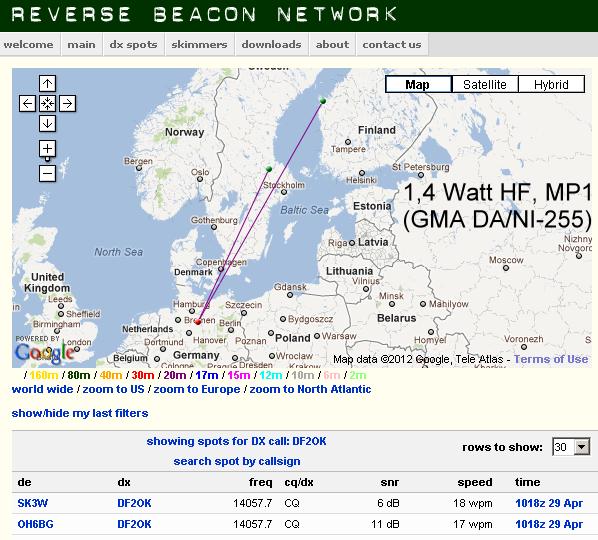Image resolution: width=598 pixels, height=540 pixels.
Task: Open the about tab
Action: (332, 45)
